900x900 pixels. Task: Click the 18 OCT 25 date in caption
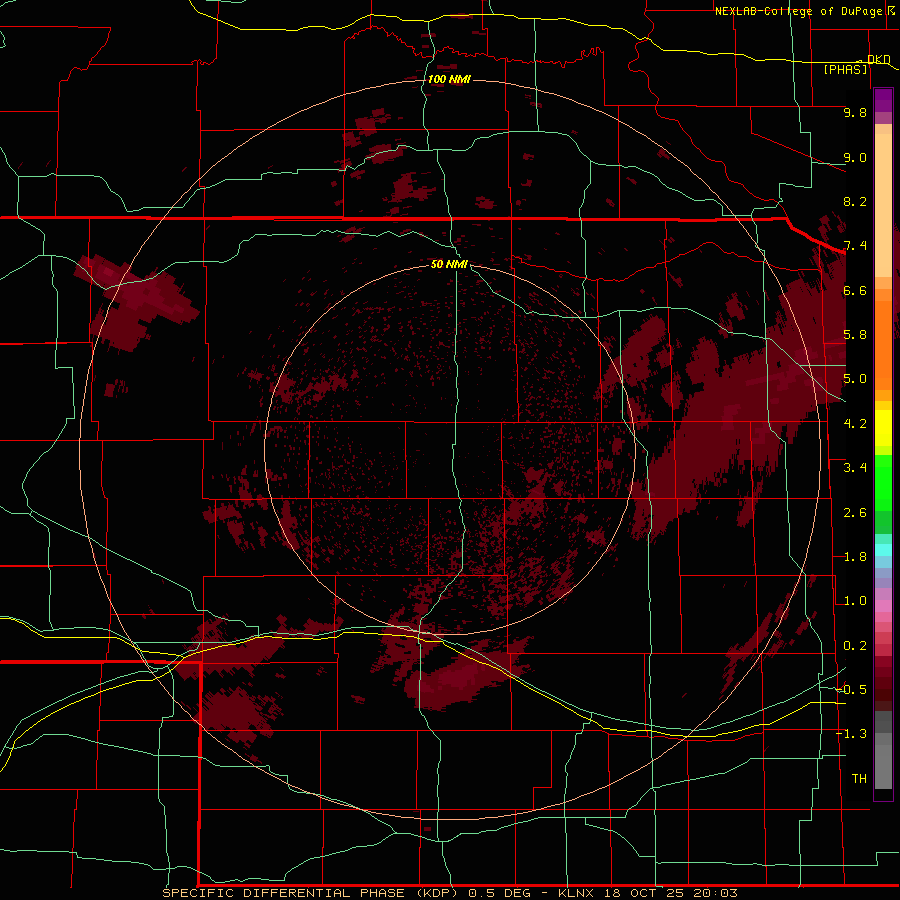643,893
